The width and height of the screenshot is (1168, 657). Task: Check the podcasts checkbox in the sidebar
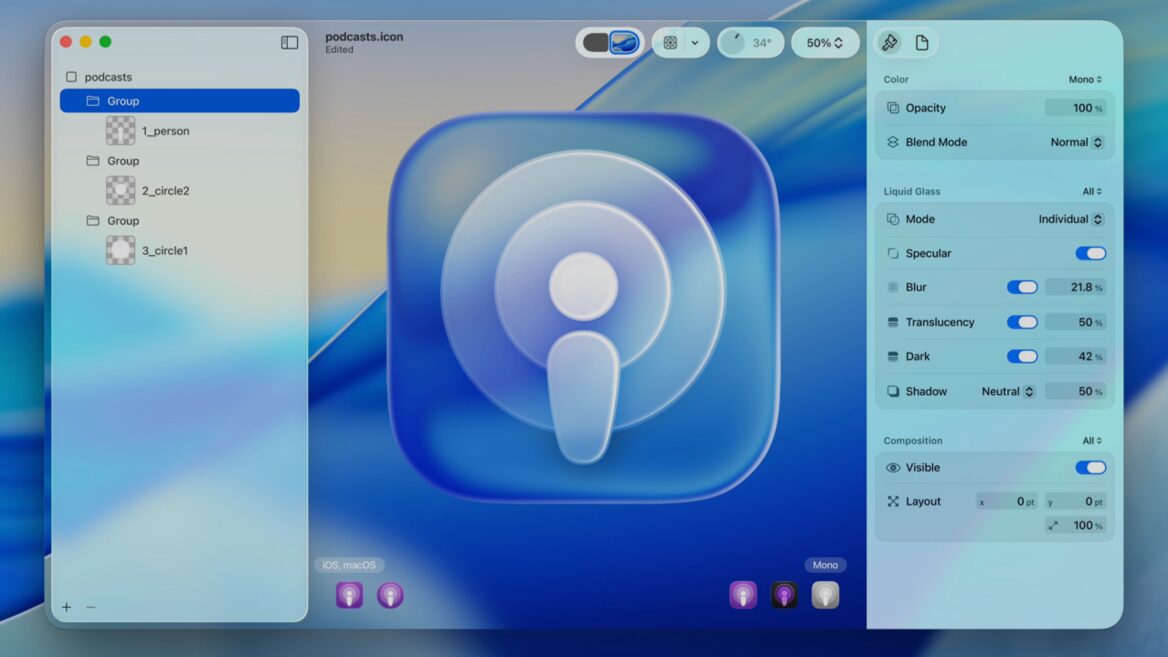coord(71,76)
